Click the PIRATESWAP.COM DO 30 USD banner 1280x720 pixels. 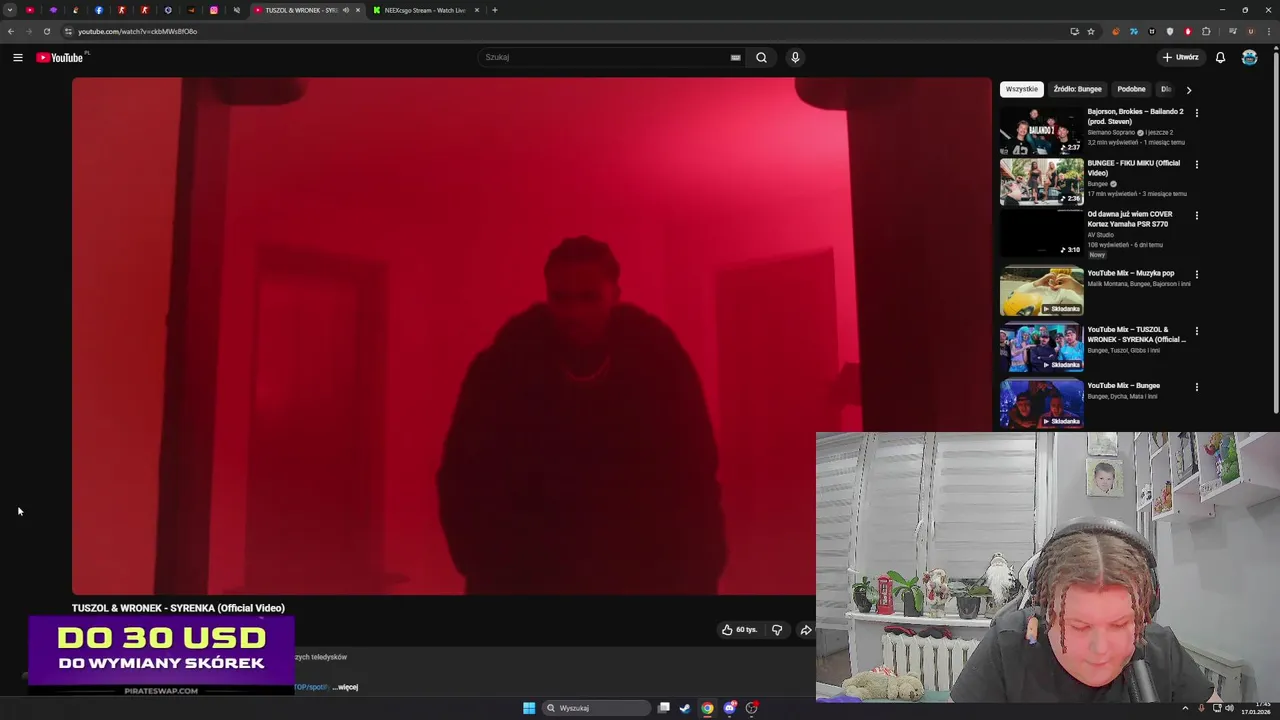click(x=161, y=655)
